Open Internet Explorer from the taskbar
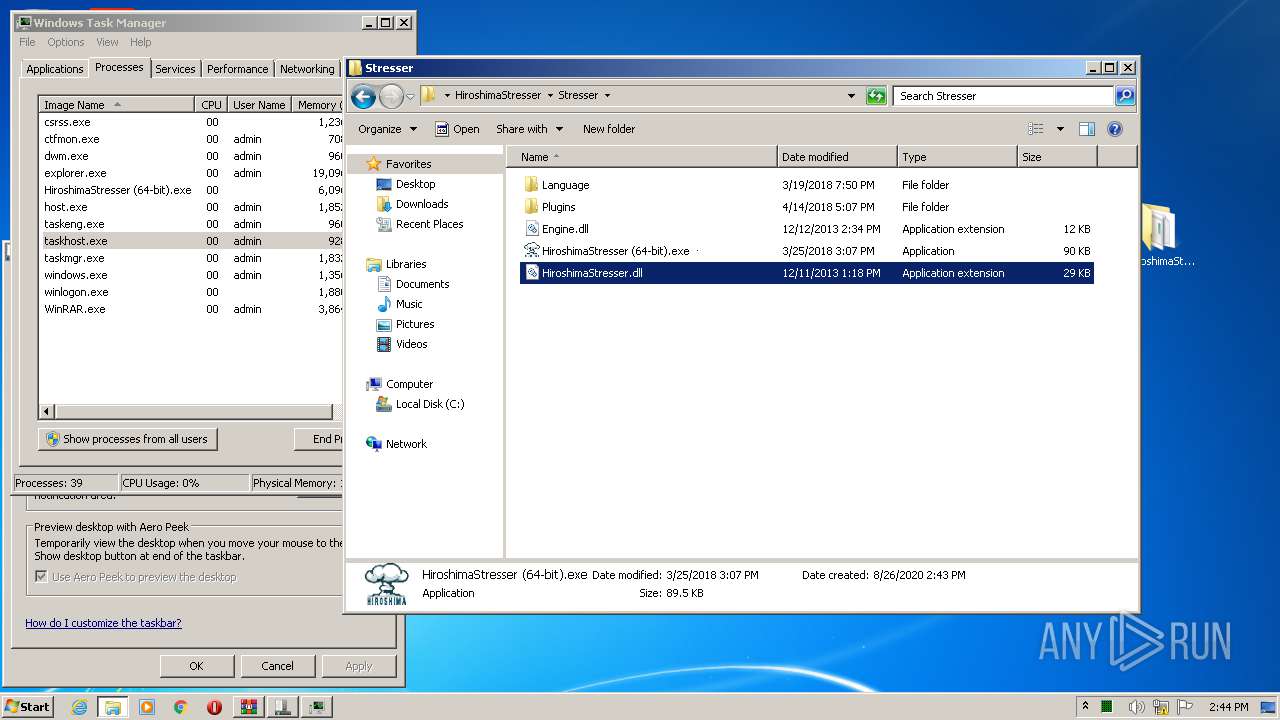Image resolution: width=1280 pixels, height=720 pixels. coord(80,706)
